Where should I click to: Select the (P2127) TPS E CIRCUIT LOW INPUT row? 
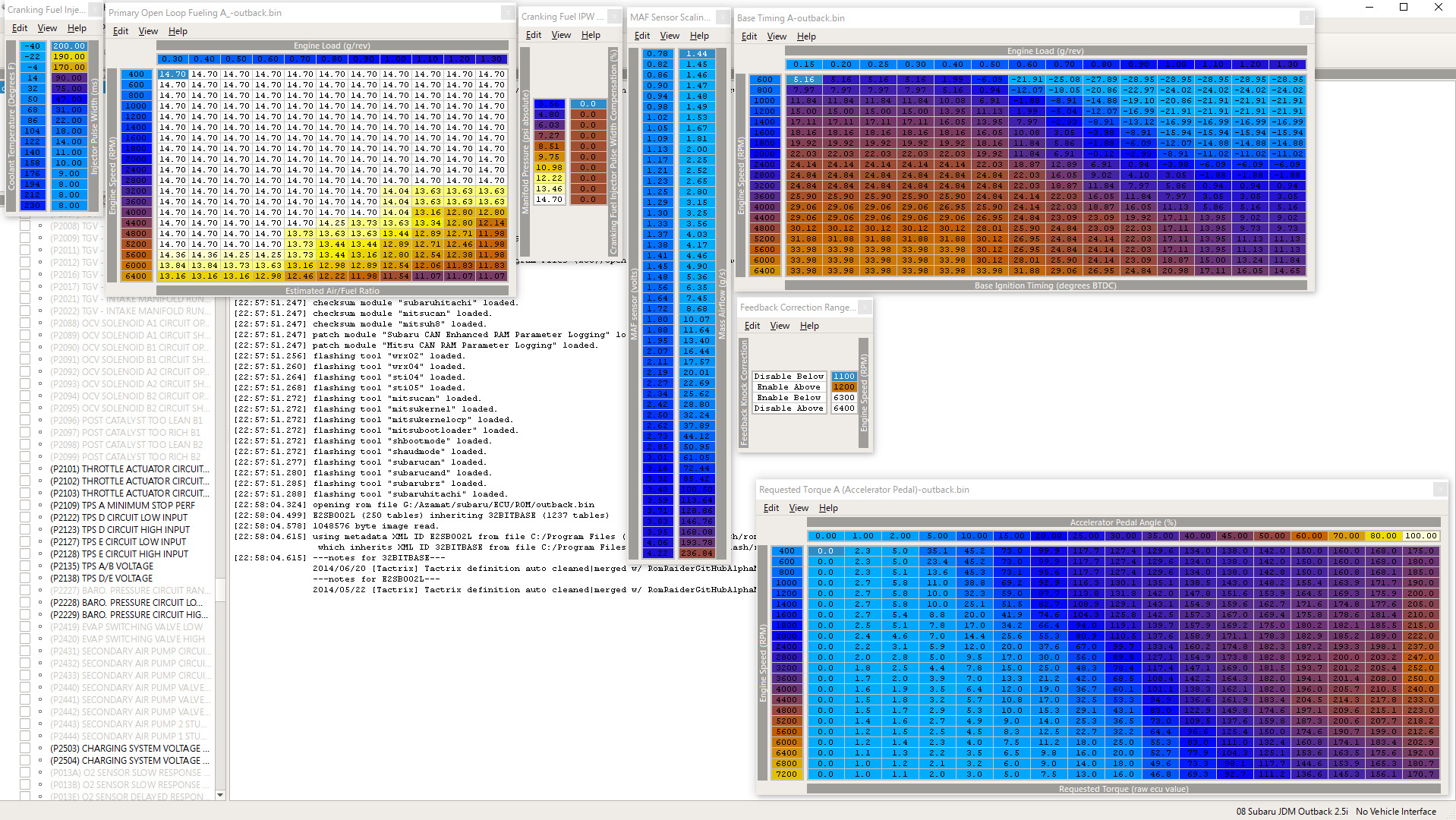pyautogui.click(x=118, y=542)
